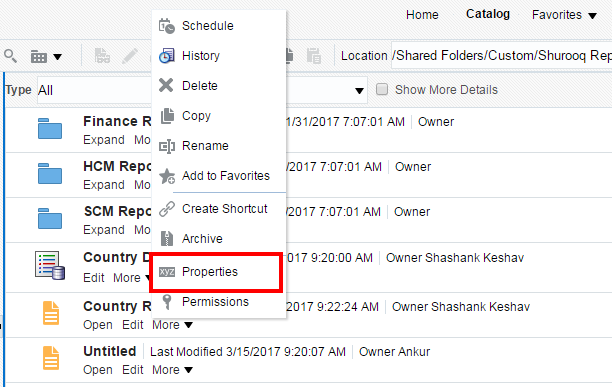Click the Schedule clock icon in menu
Image resolution: width=612 pixels, height=387 pixels.
click(x=167, y=26)
